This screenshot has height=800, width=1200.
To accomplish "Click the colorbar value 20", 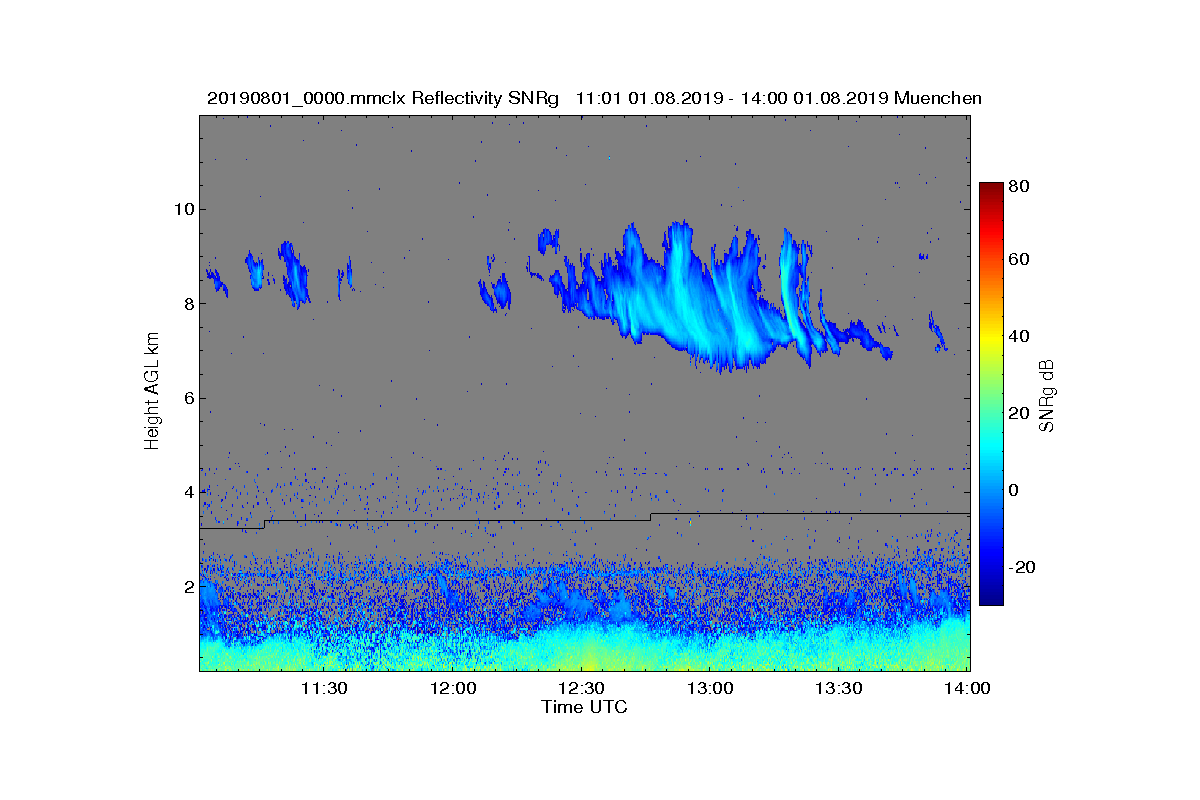I will point(1020,413).
